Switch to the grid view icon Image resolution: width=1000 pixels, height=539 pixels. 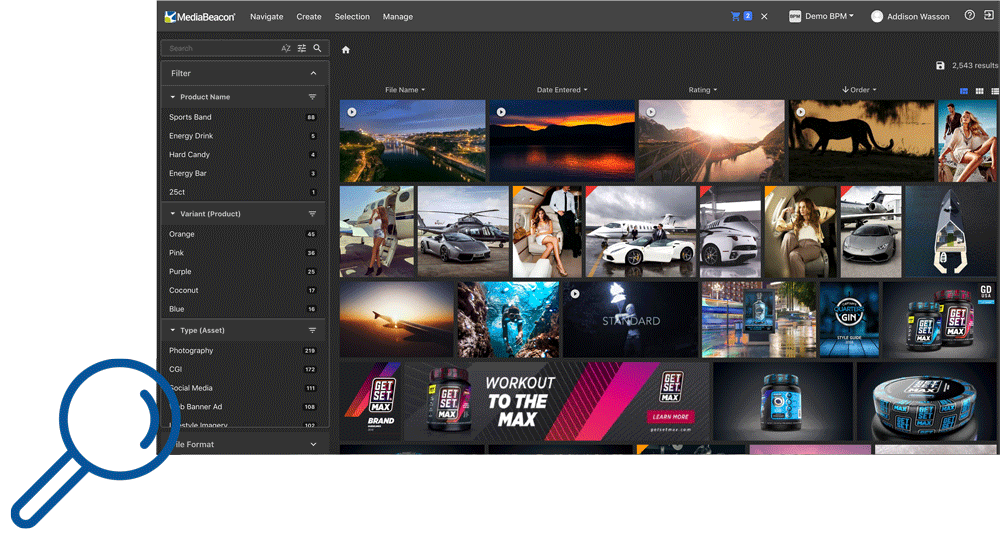pyautogui.click(x=980, y=91)
